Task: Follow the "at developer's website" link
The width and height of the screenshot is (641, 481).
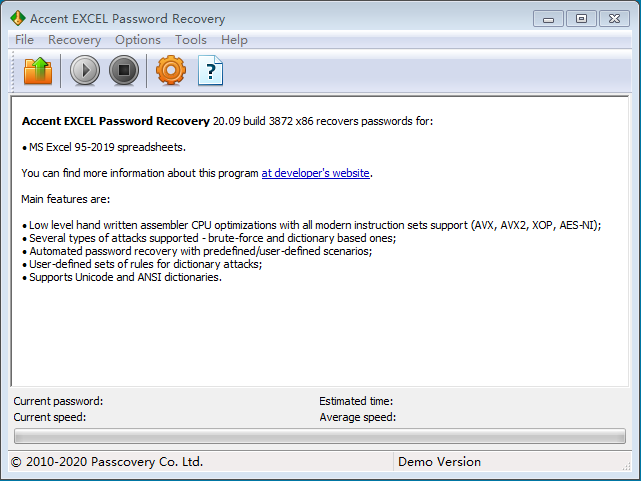Action: click(x=316, y=173)
